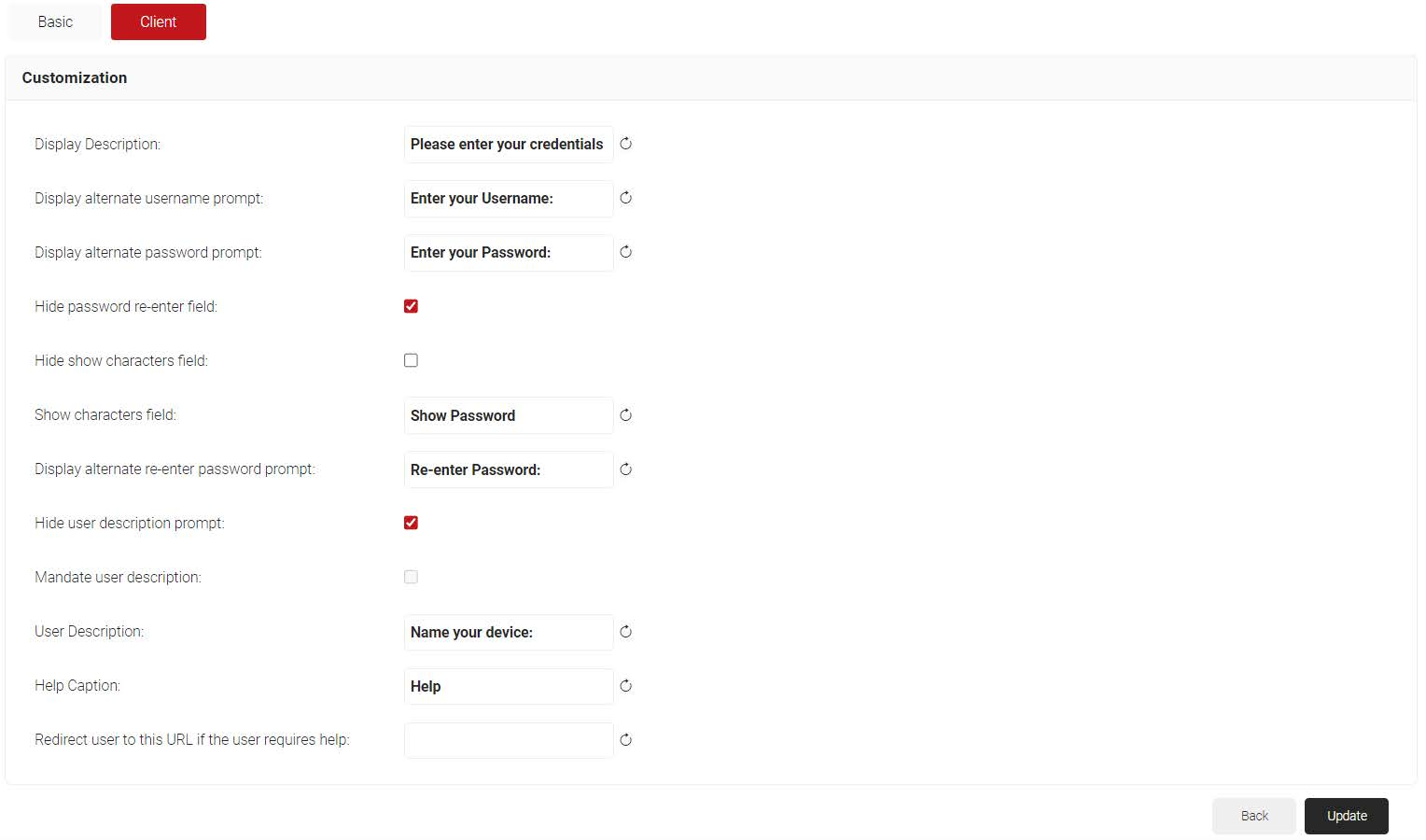Click the 'Hide user description prompt:' label
Screen dimensions: 1426x840
tap(130, 523)
